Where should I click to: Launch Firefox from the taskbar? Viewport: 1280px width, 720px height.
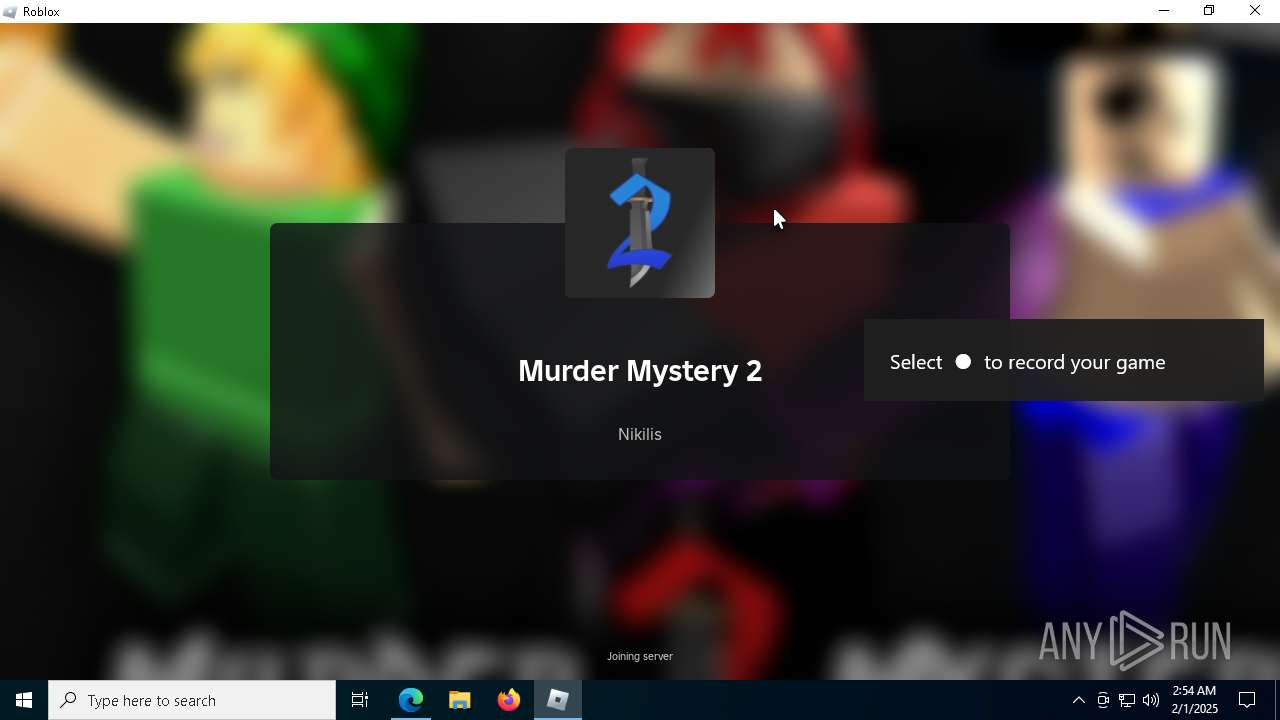pos(509,700)
